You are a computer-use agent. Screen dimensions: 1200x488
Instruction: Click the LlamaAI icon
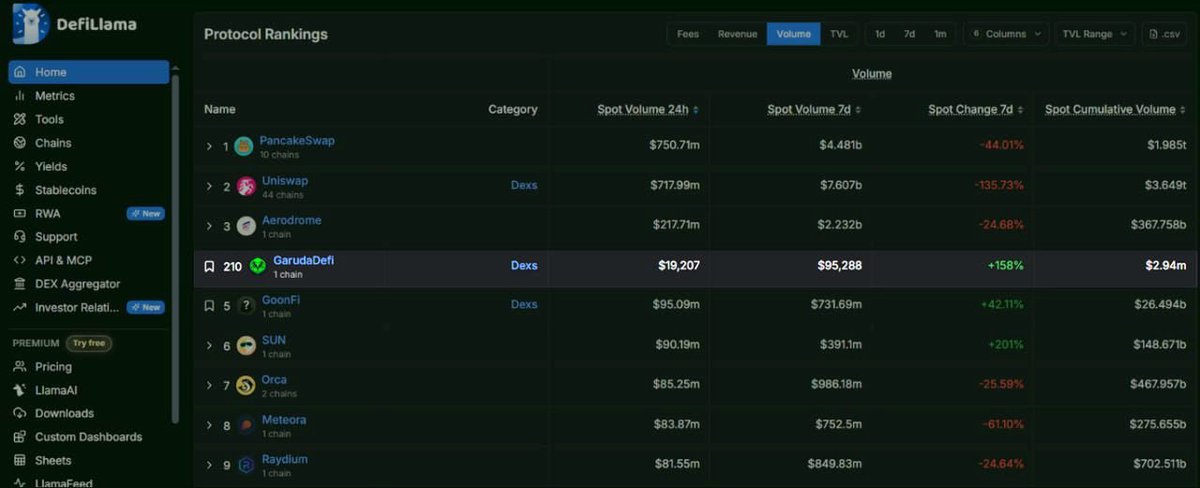pos(20,390)
